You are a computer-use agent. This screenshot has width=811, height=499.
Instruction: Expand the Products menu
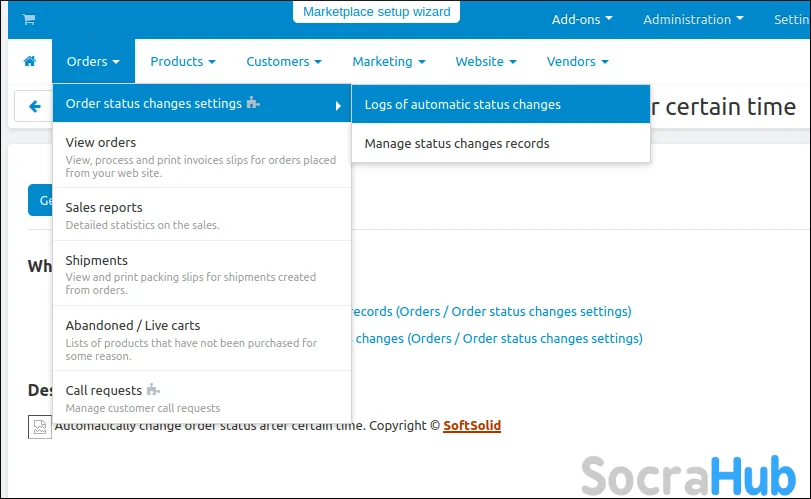[182, 62]
